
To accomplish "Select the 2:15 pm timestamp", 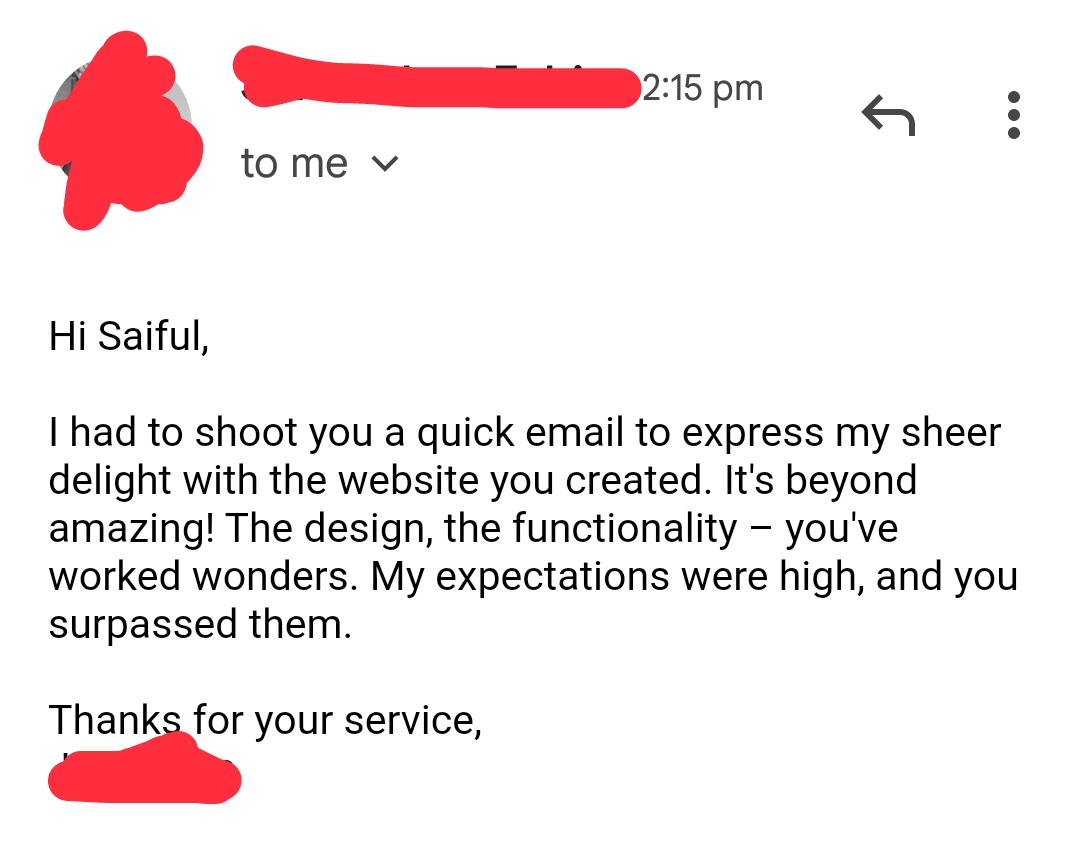I will click(703, 87).
